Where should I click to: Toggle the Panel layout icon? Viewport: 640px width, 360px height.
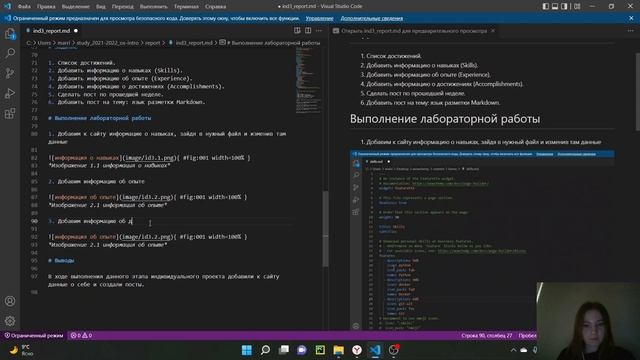(x=555, y=6)
